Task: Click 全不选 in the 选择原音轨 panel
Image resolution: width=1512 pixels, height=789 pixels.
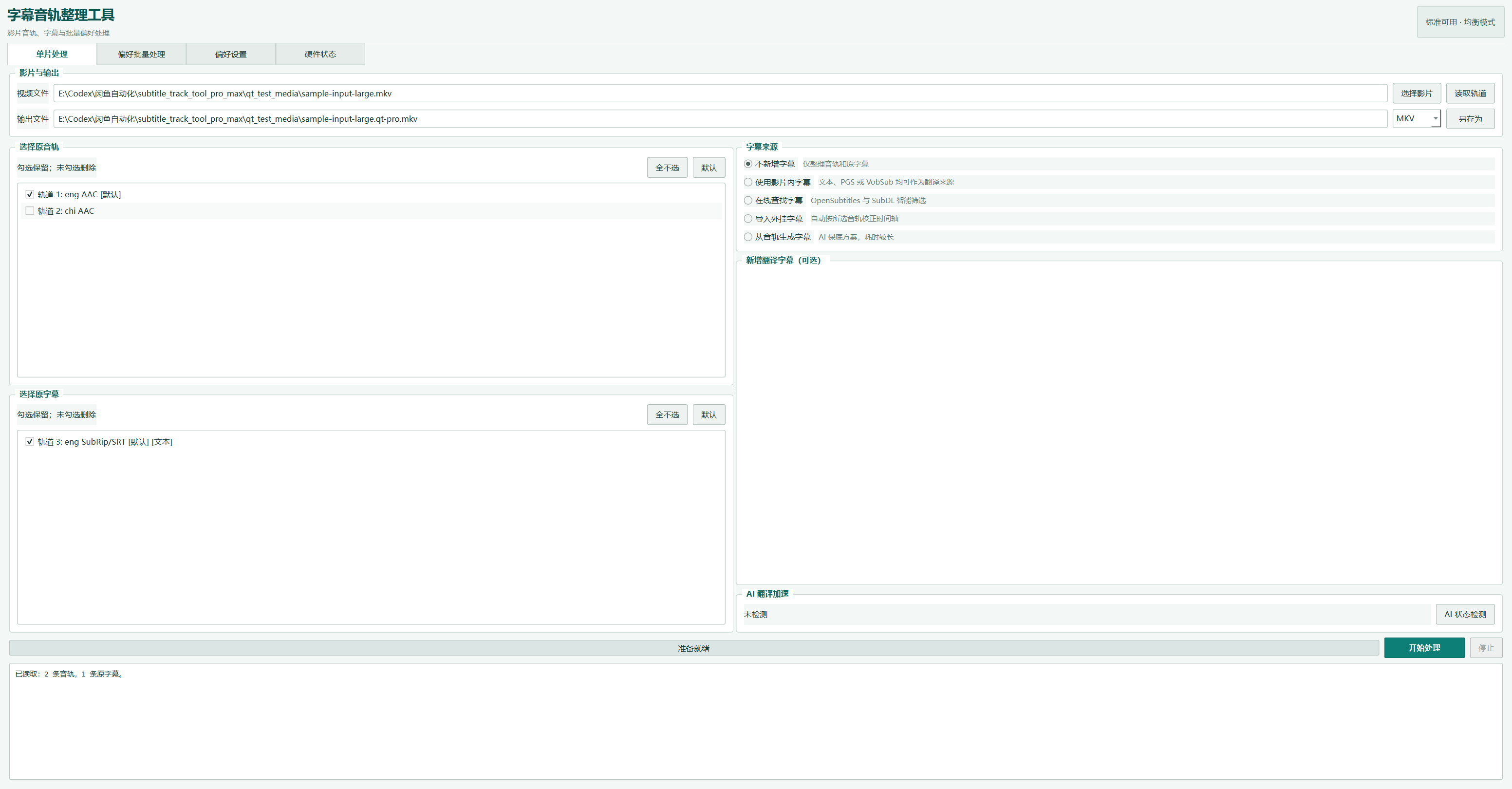Action: tap(667, 168)
